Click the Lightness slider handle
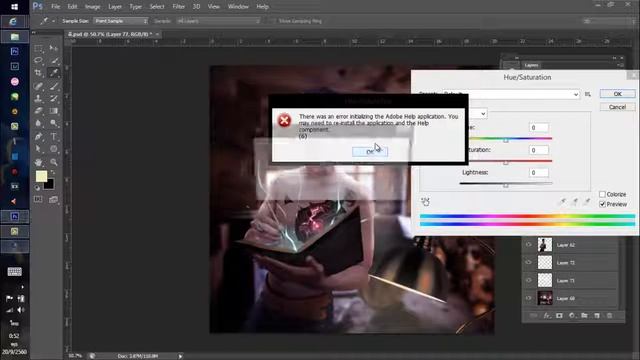The height and width of the screenshot is (360, 640). pyautogui.click(x=506, y=185)
